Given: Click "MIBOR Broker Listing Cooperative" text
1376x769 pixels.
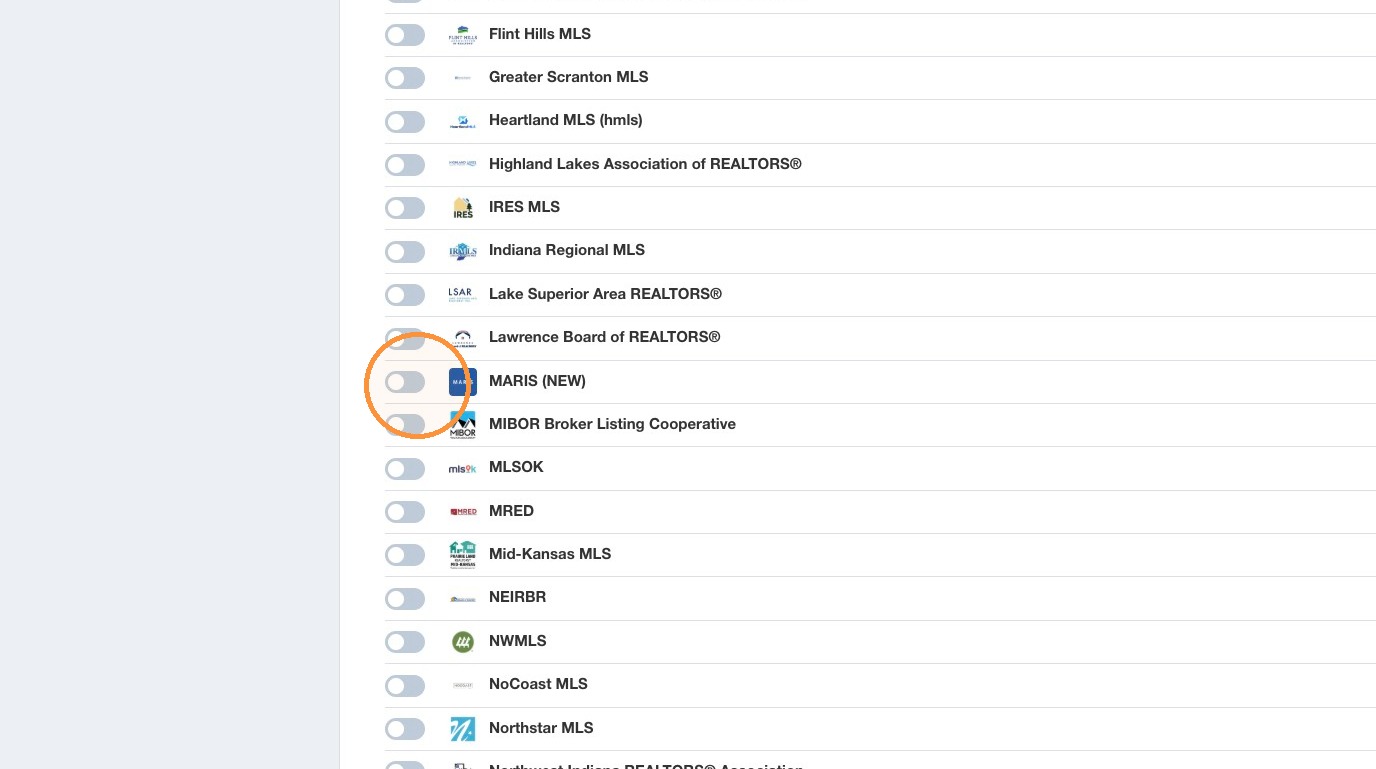Looking at the screenshot, I should [612, 424].
